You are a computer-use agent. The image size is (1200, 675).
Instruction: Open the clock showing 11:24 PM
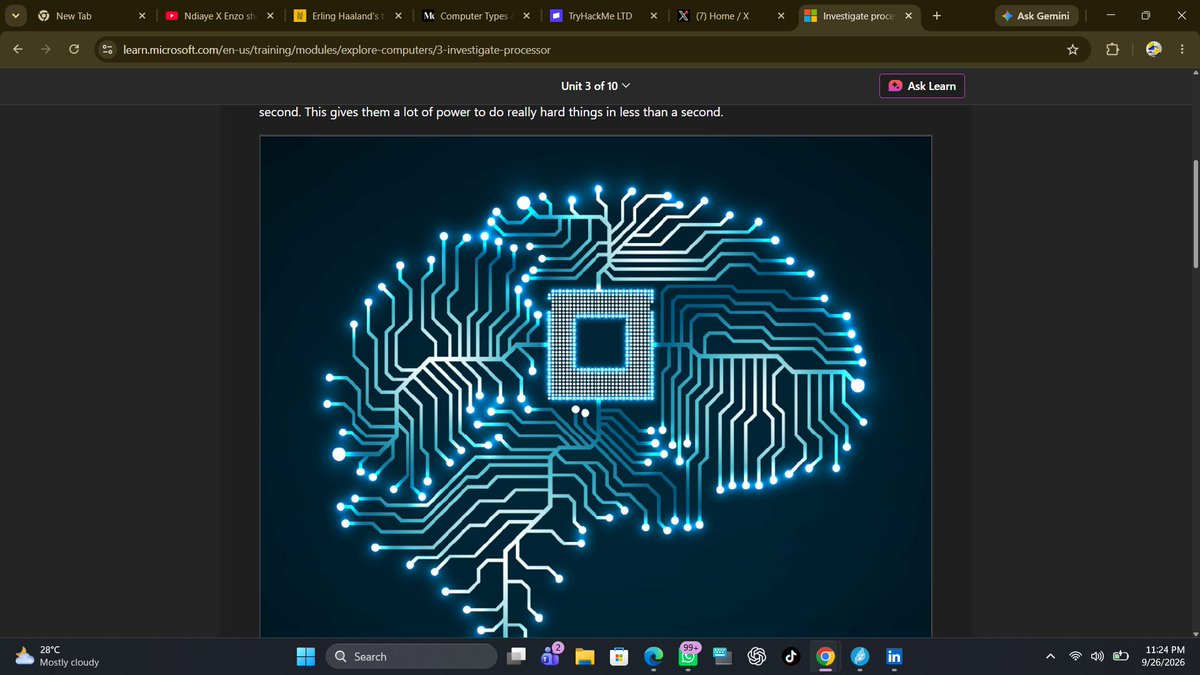point(1163,656)
